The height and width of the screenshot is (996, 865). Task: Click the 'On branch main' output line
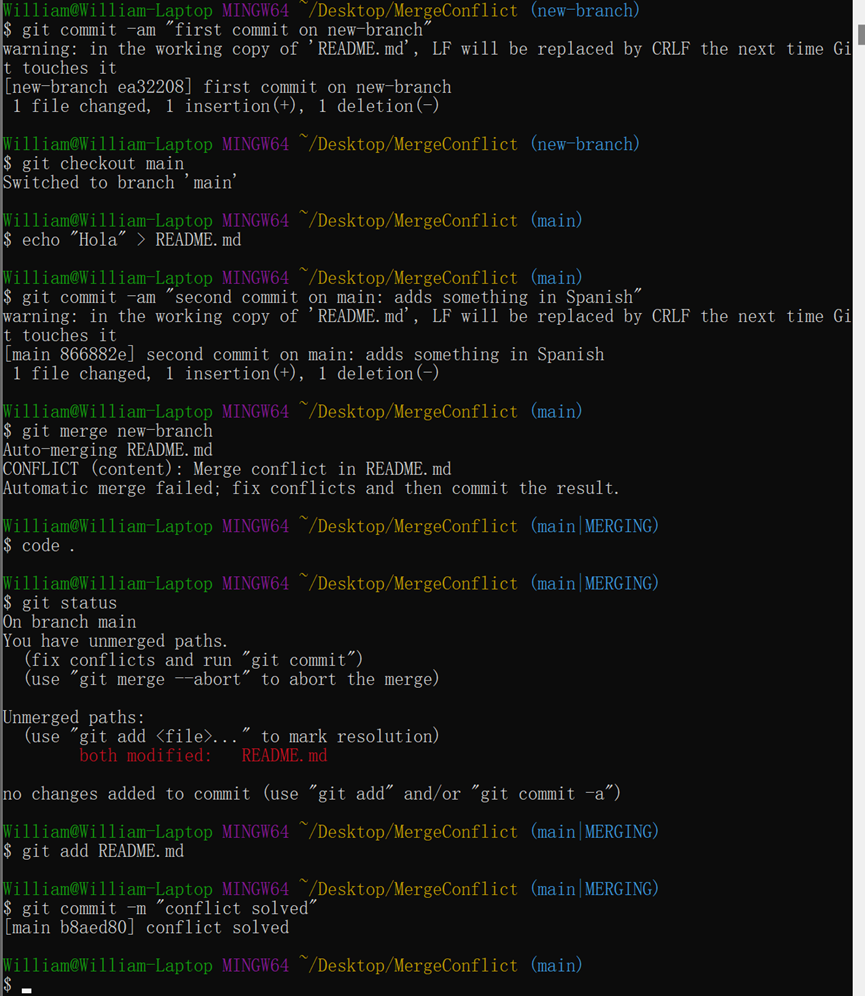pos(70,622)
